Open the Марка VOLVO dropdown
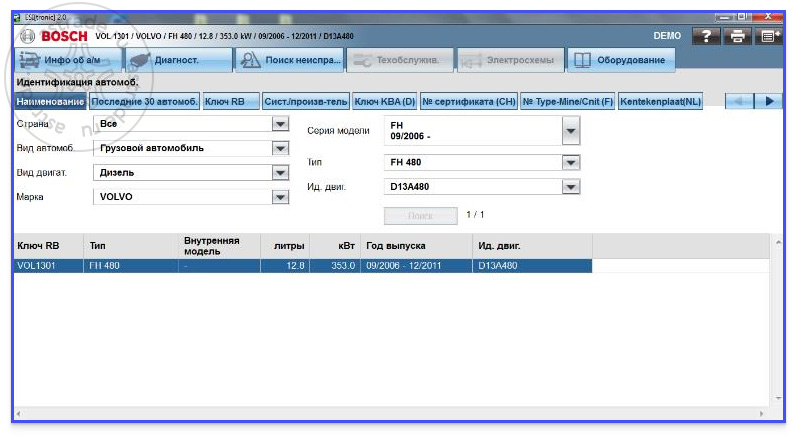Screen dimensions: 799x437 280,197
